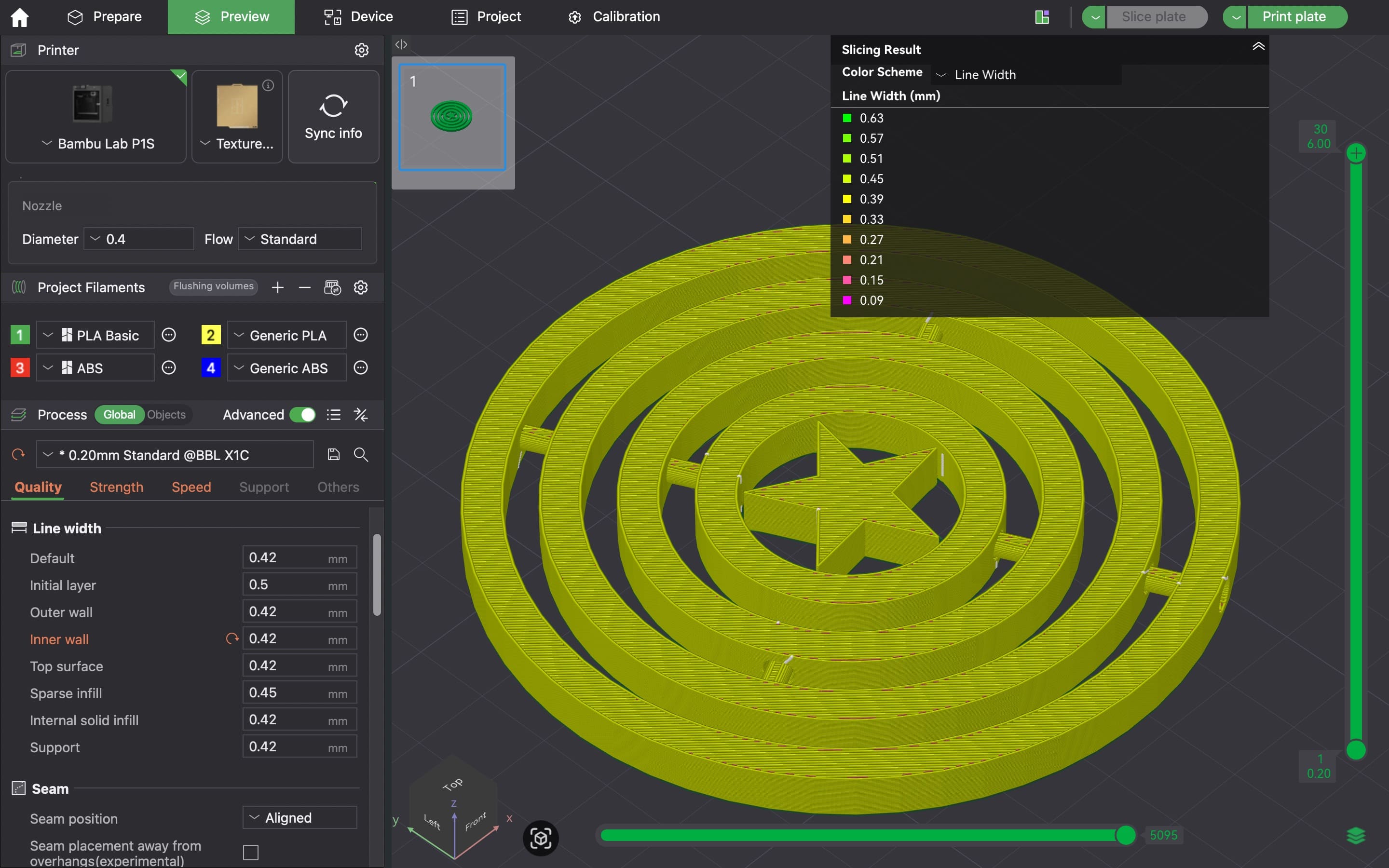This screenshot has width=1389, height=868.
Task: Click the horizontal move slider handle
Action: pos(1126,835)
